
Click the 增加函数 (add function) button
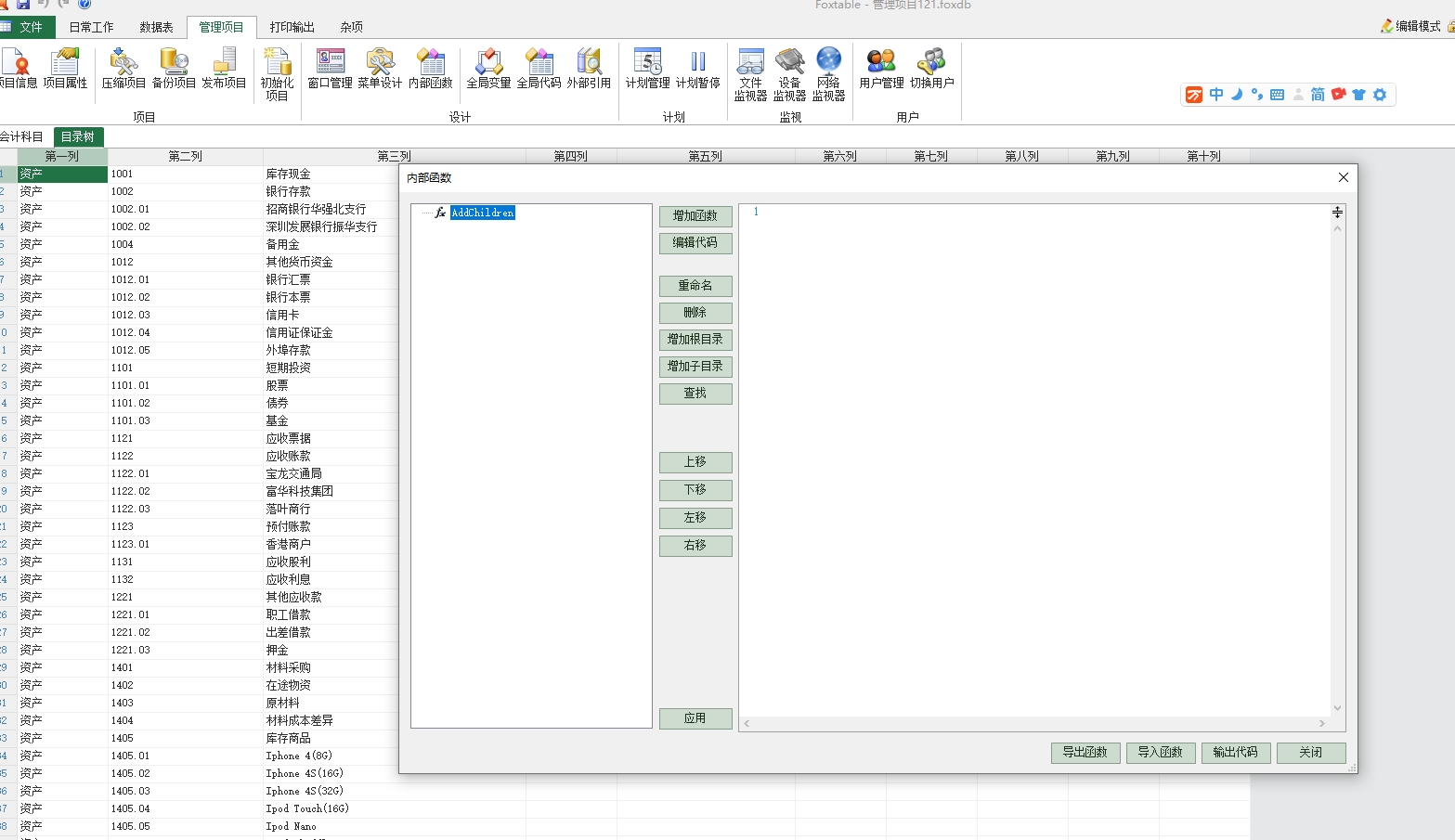[x=695, y=216]
